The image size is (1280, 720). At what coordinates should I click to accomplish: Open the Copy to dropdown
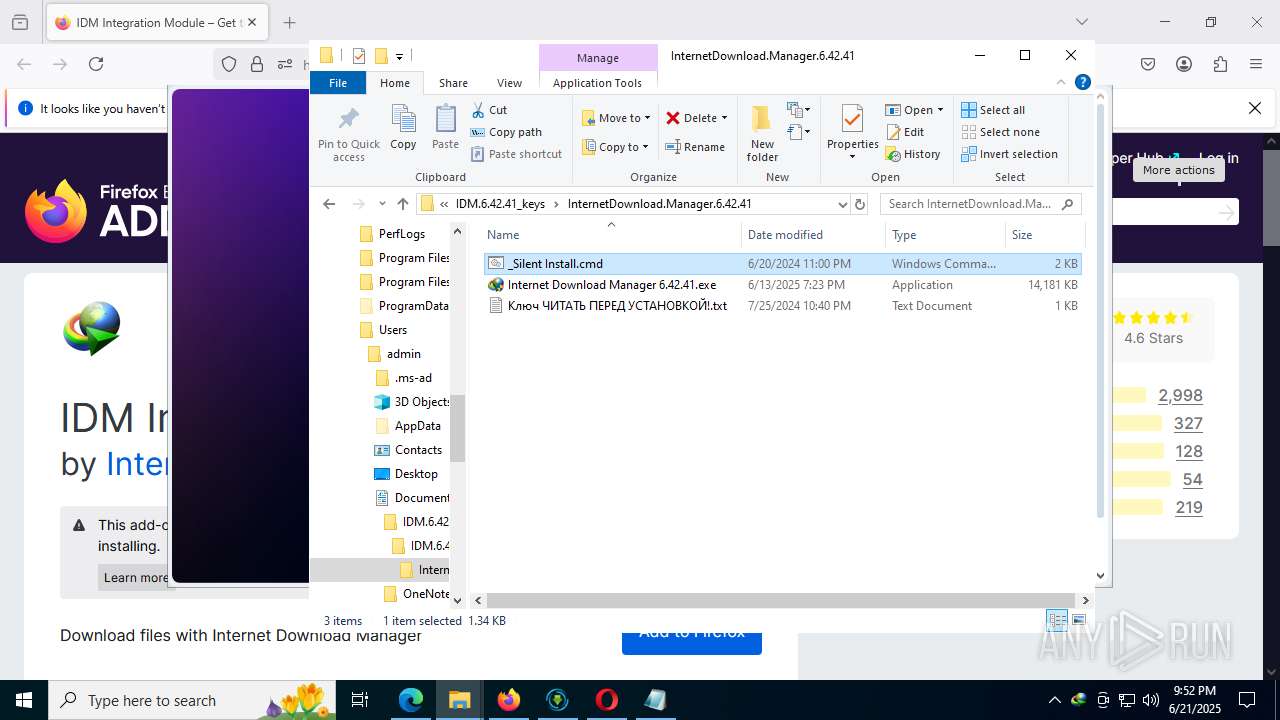[617, 147]
